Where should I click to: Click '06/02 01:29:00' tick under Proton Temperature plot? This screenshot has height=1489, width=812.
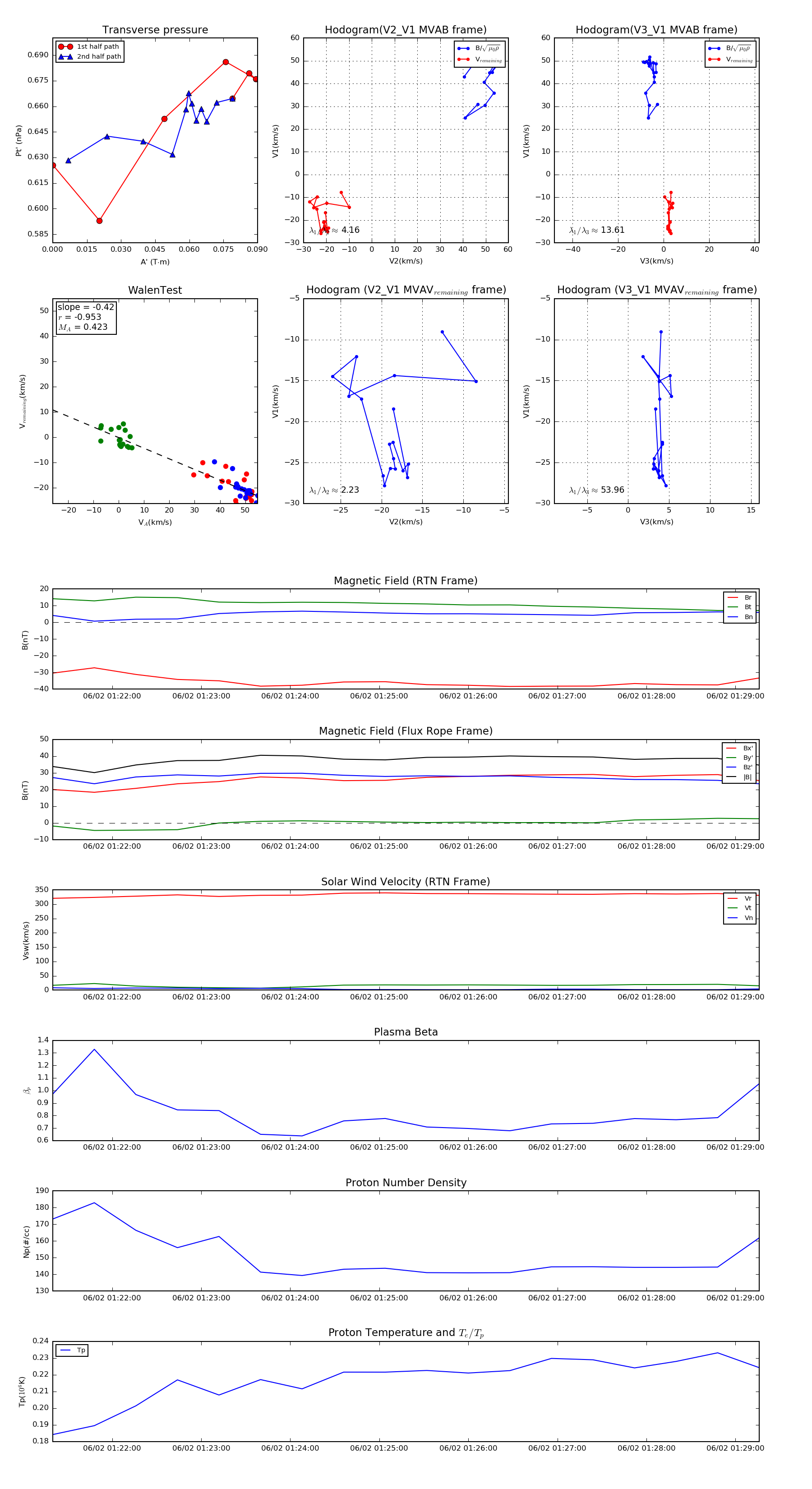(735, 1448)
